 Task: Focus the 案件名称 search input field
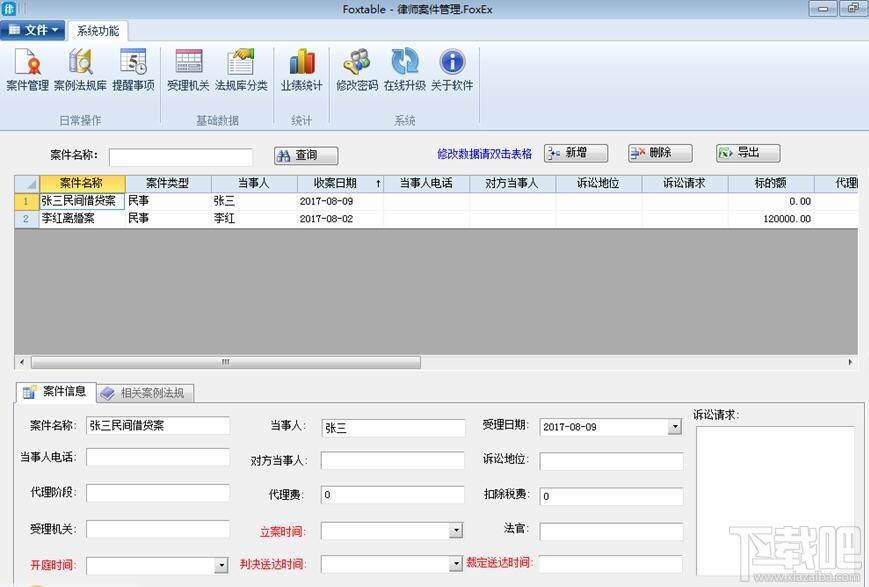[181, 156]
